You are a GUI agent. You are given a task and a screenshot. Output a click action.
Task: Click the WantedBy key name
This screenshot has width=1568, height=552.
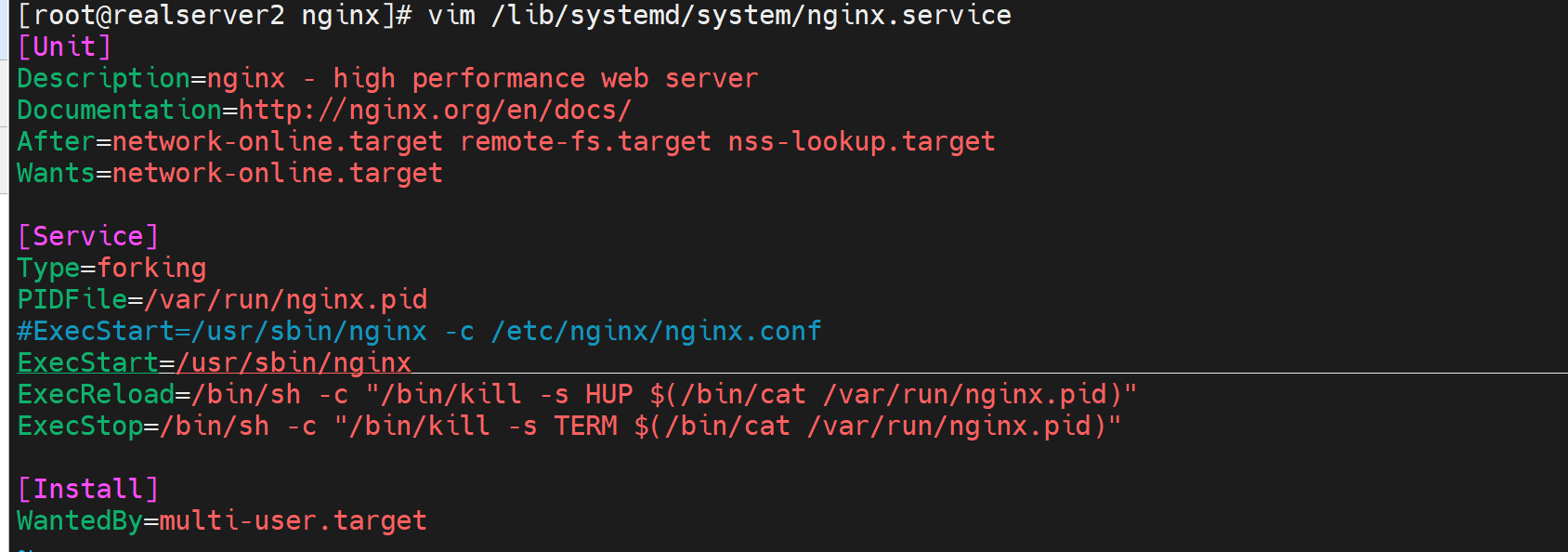point(80,520)
